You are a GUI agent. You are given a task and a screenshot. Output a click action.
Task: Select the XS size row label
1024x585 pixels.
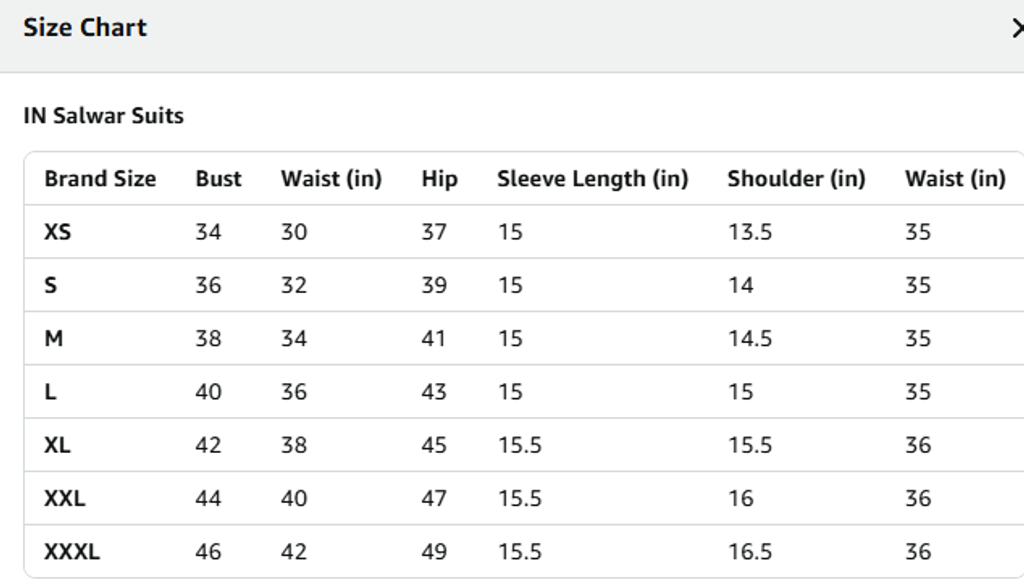click(x=57, y=232)
